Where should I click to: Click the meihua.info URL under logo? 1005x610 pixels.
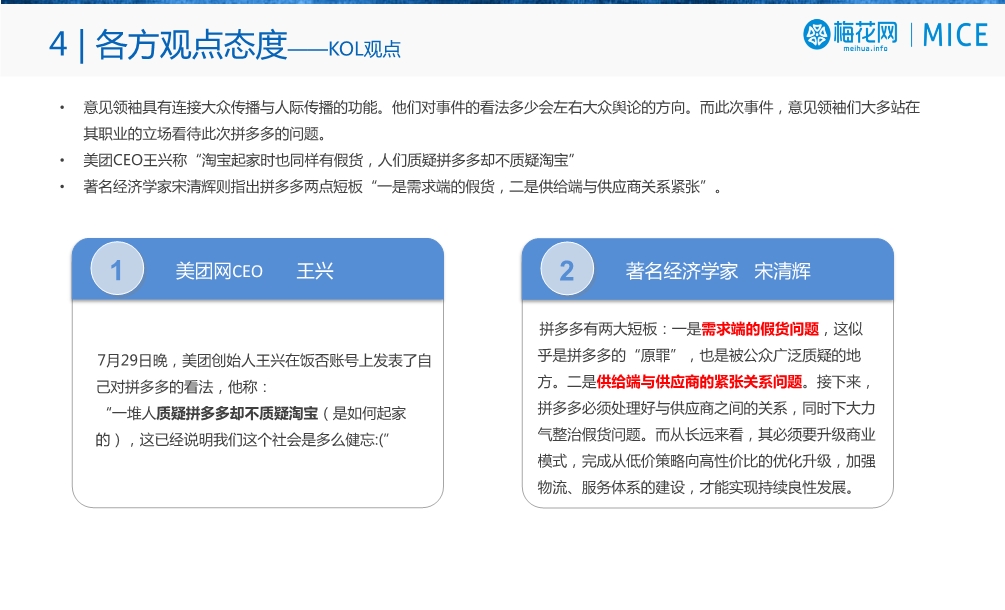pos(865,48)
